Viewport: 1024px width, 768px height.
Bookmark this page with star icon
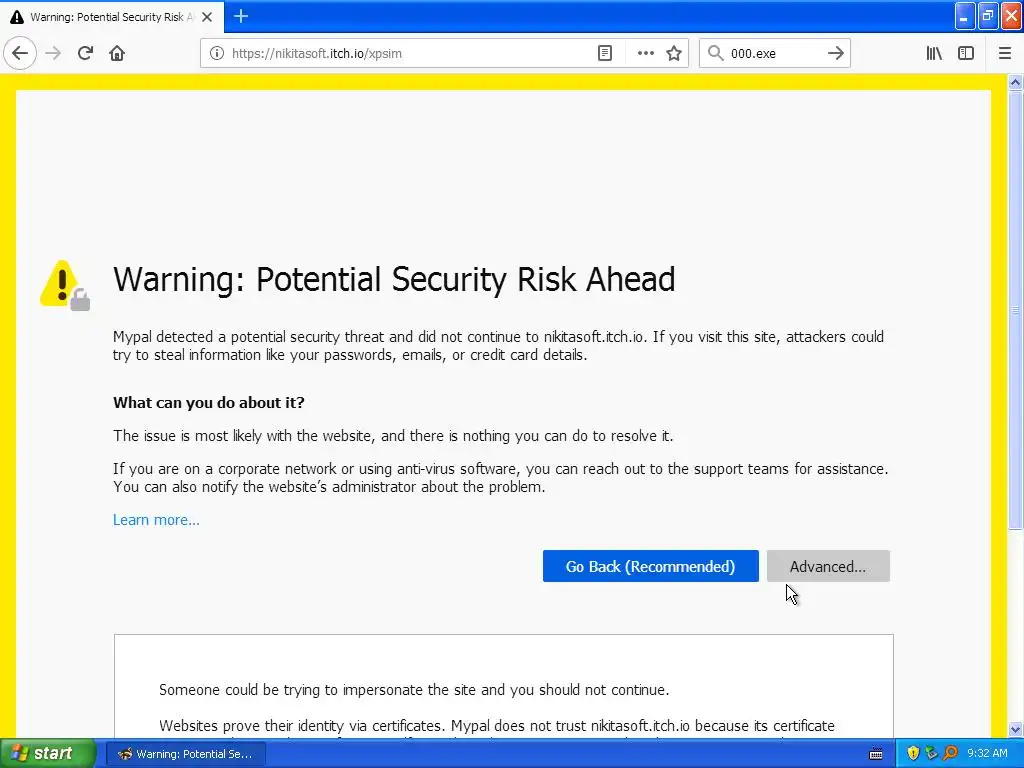coord(674,54)
